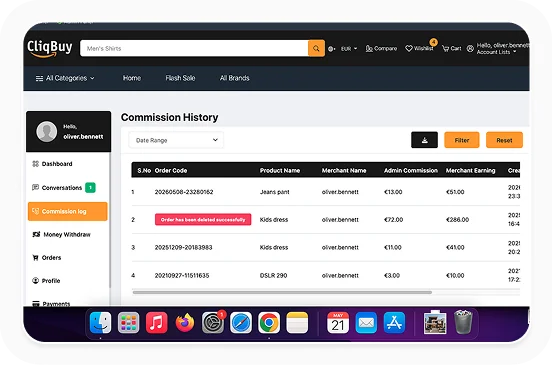Open Flash Sale menu item
The image size is (552, 365).
pos(180,78)
